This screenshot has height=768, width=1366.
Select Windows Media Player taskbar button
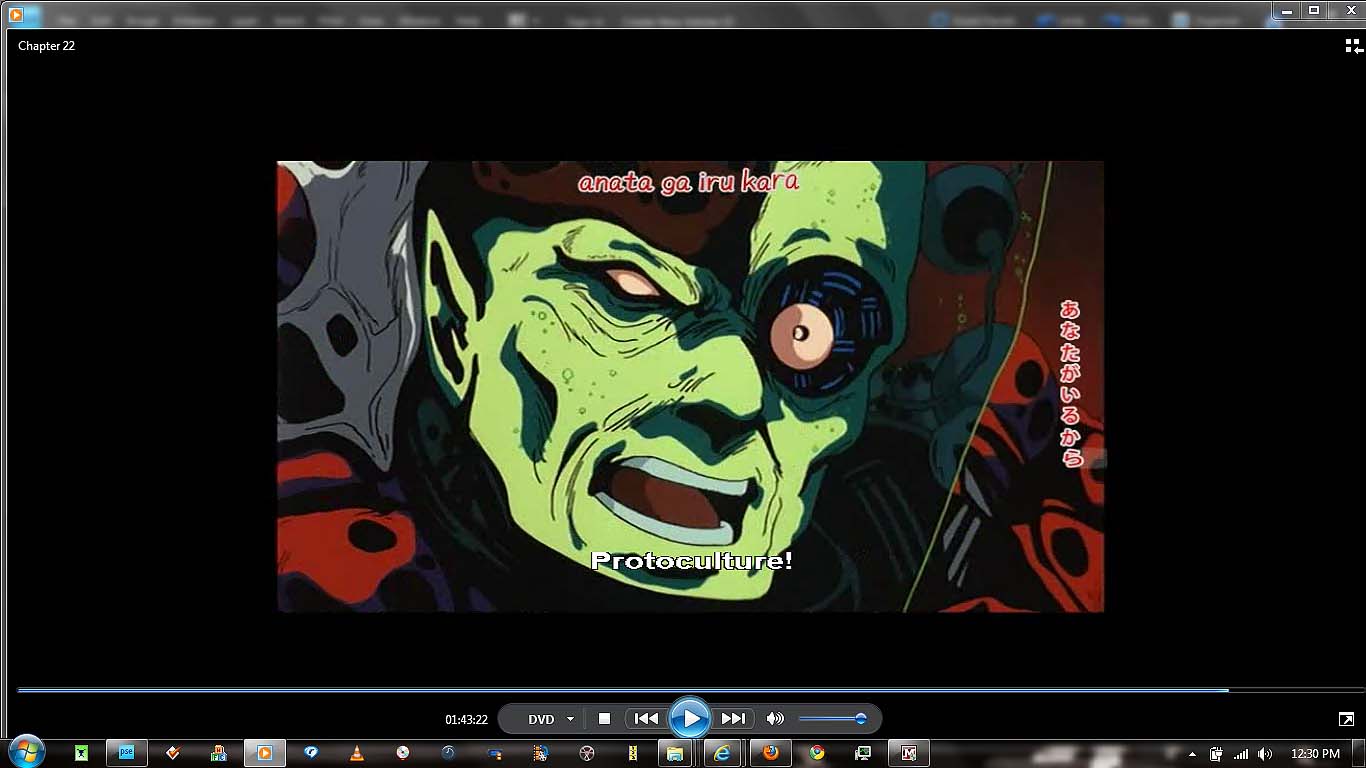point(265,753)
